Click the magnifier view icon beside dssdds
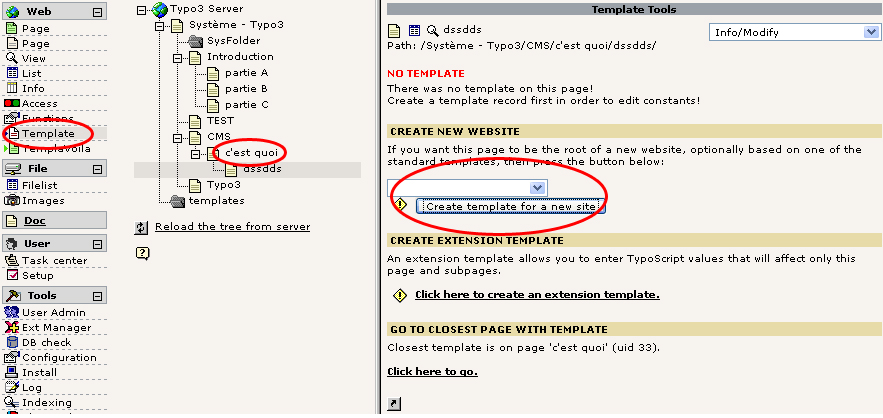 [x=432, y=32]
